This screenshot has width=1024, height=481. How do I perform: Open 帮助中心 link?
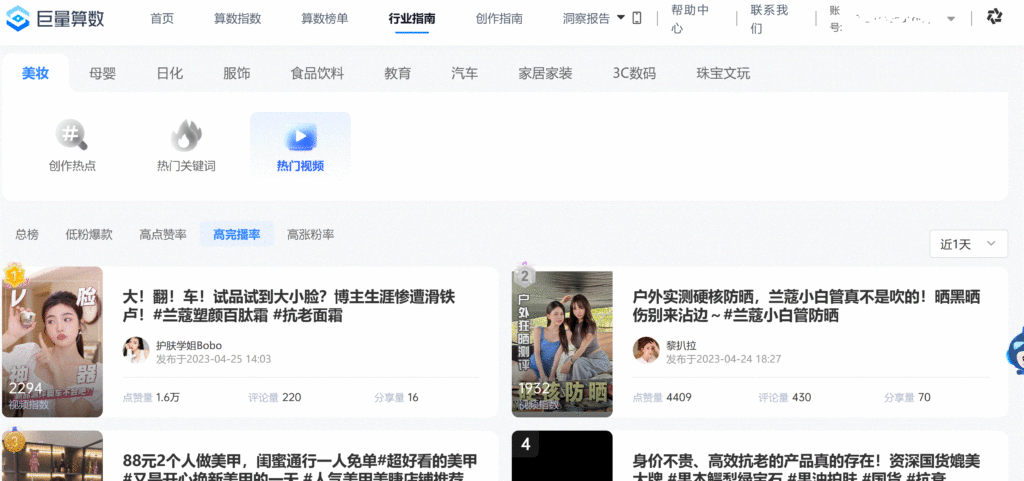690,19
